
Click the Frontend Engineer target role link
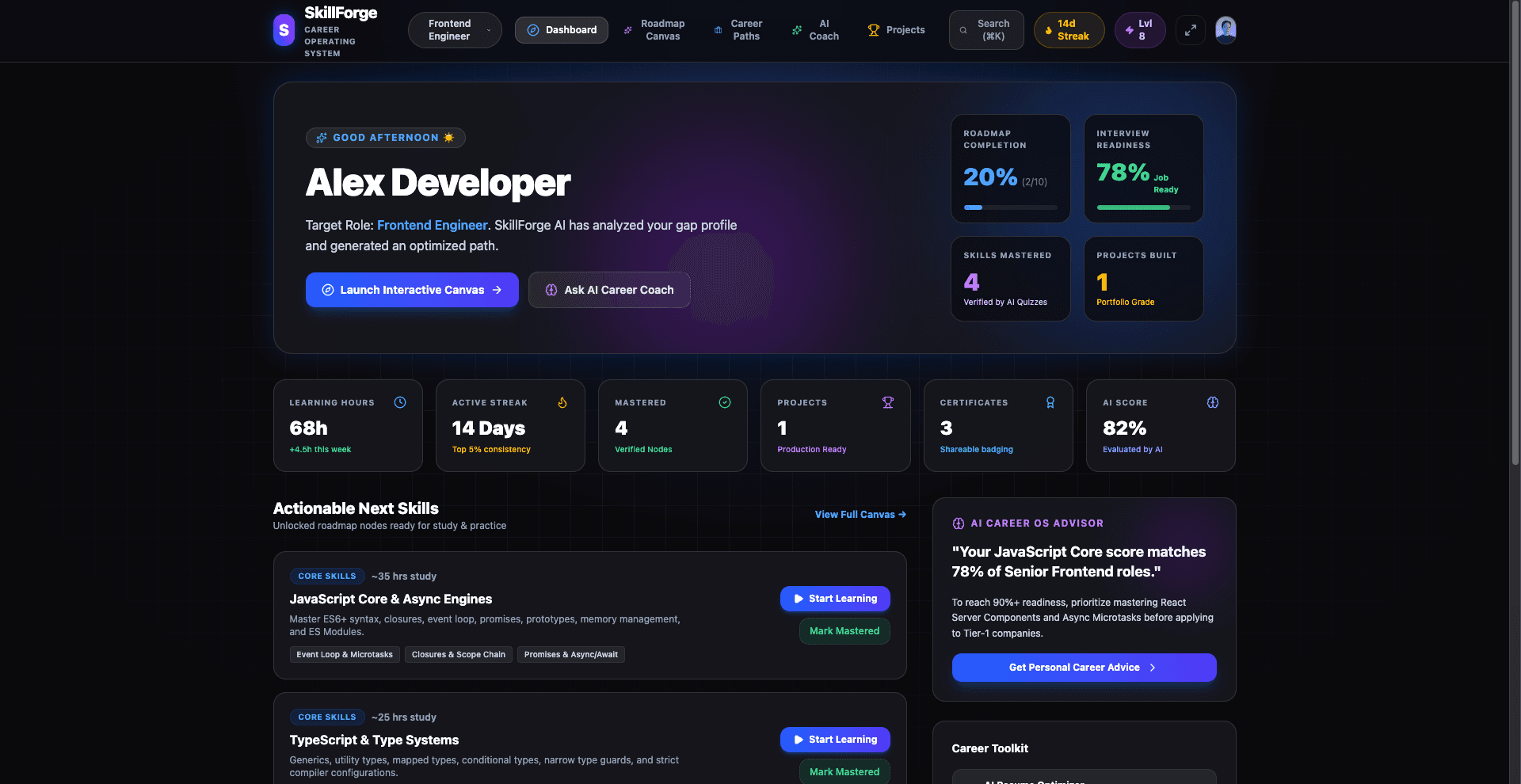pos(433,225)
